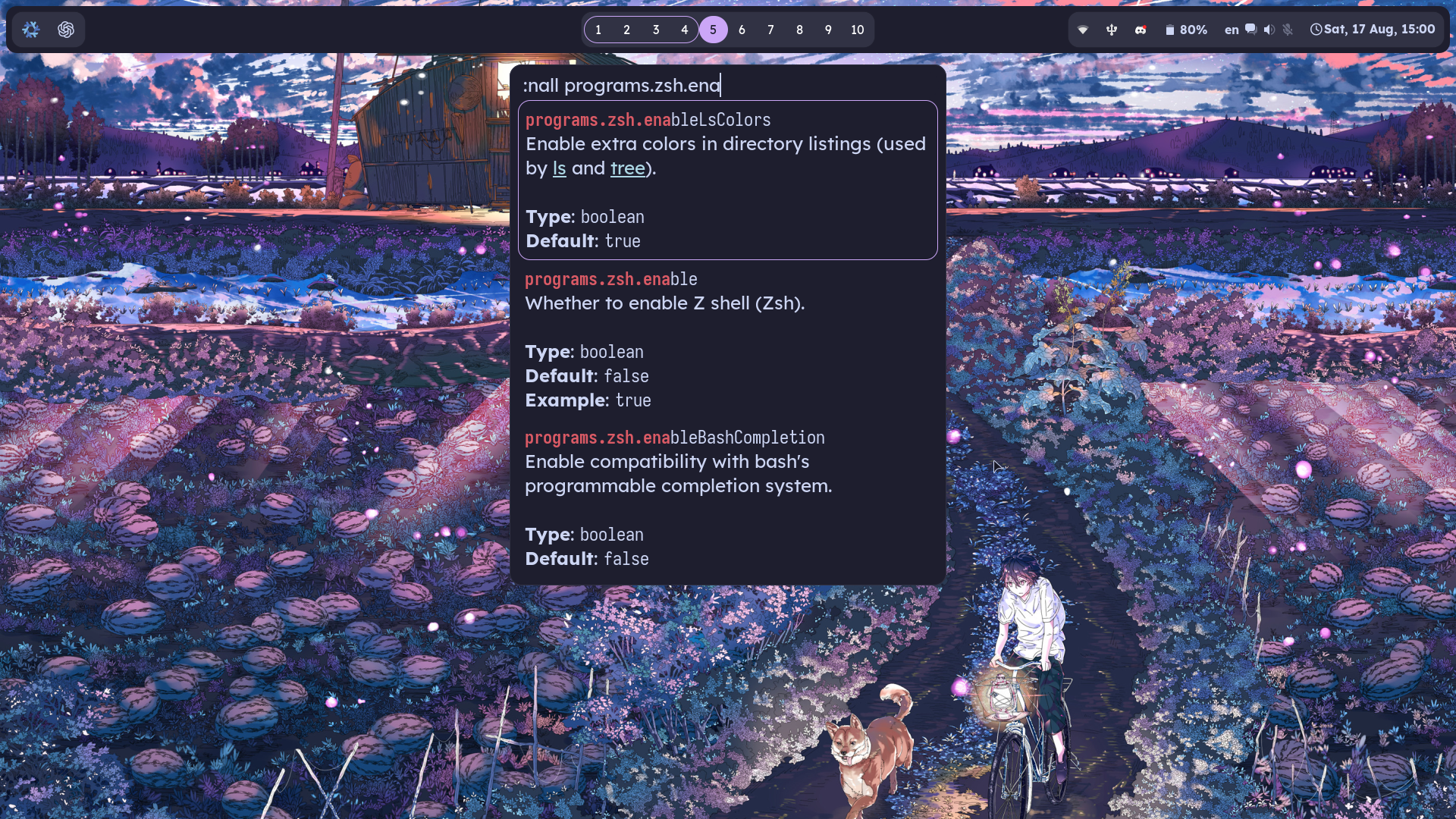Viewport: 1456px width, 819px height.
Task: Switch to workspace 3
Action: [656, 30]
